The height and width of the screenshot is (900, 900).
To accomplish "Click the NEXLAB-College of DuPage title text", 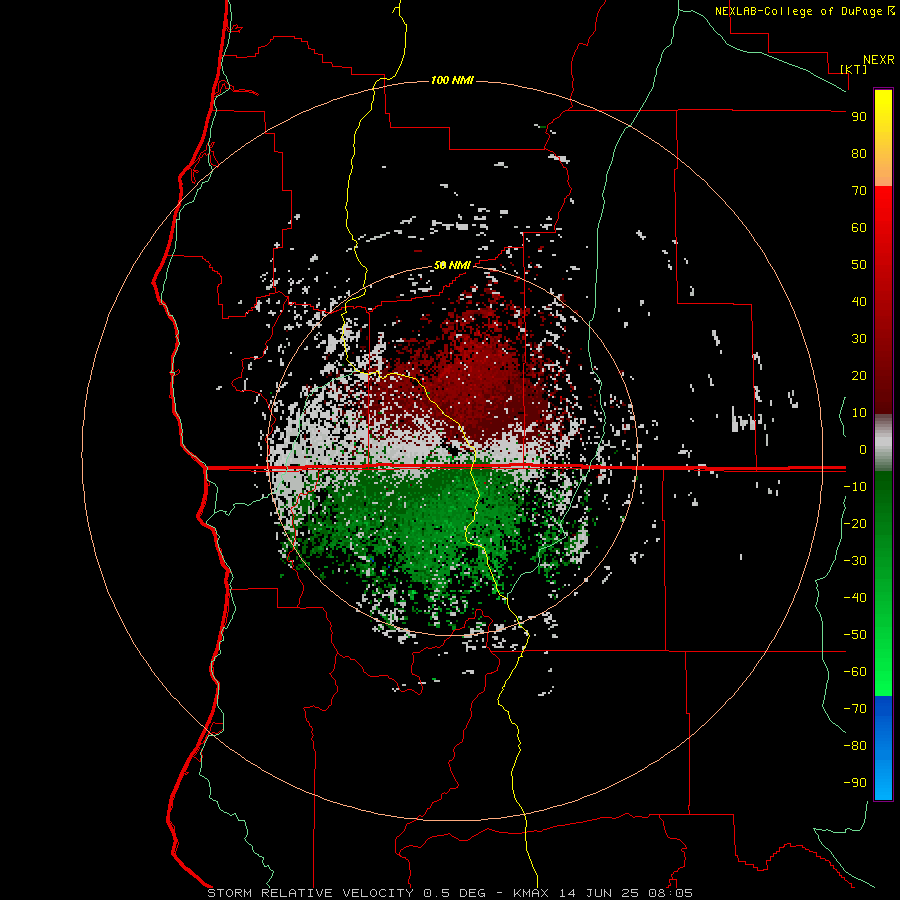I will click(798, 11).
